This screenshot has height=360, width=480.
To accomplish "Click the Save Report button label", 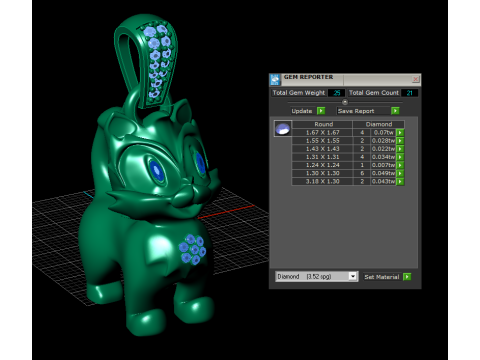I will (x=356, y=111).
